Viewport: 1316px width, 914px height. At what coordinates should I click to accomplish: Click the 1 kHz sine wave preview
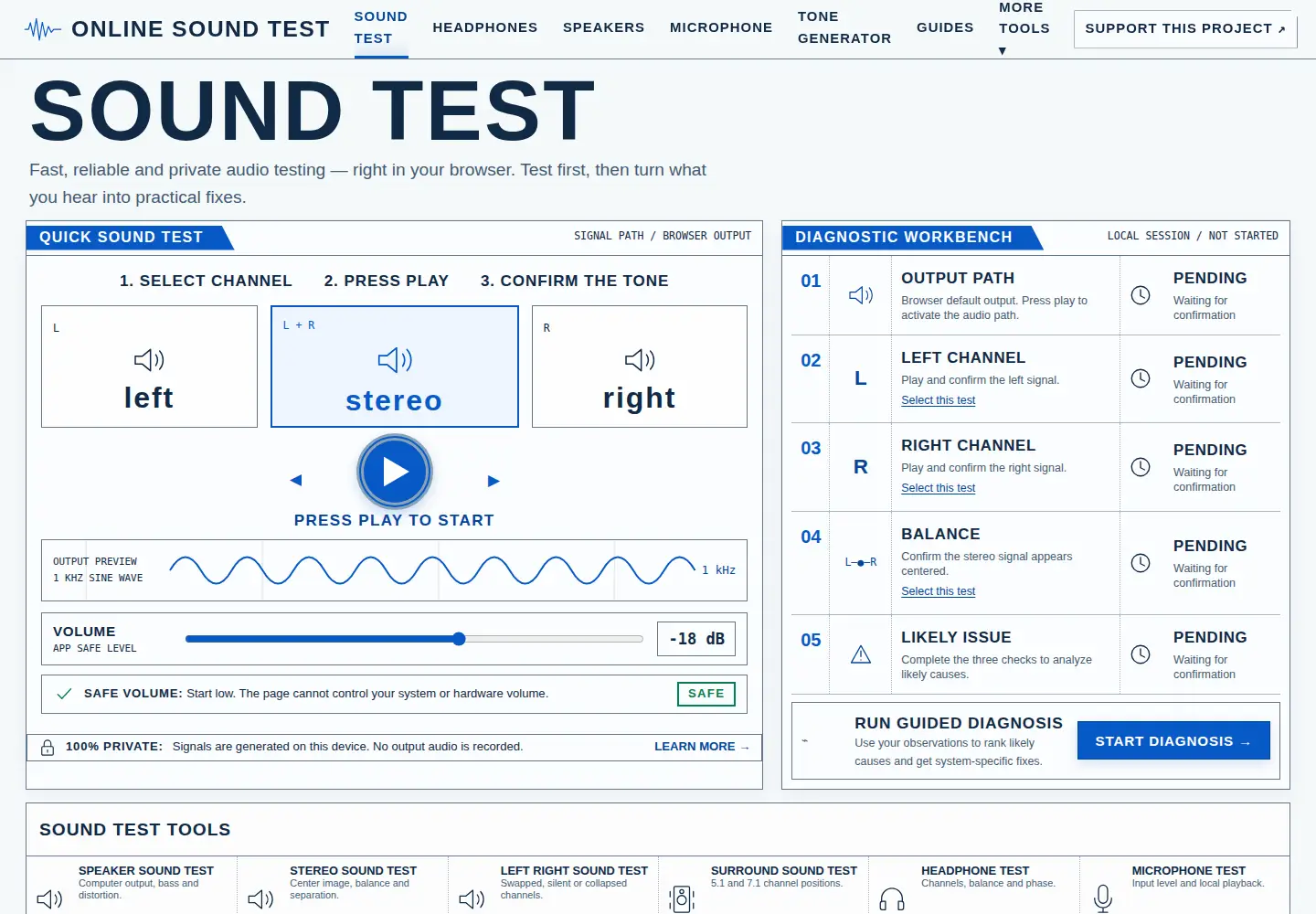tap(394, 570)
